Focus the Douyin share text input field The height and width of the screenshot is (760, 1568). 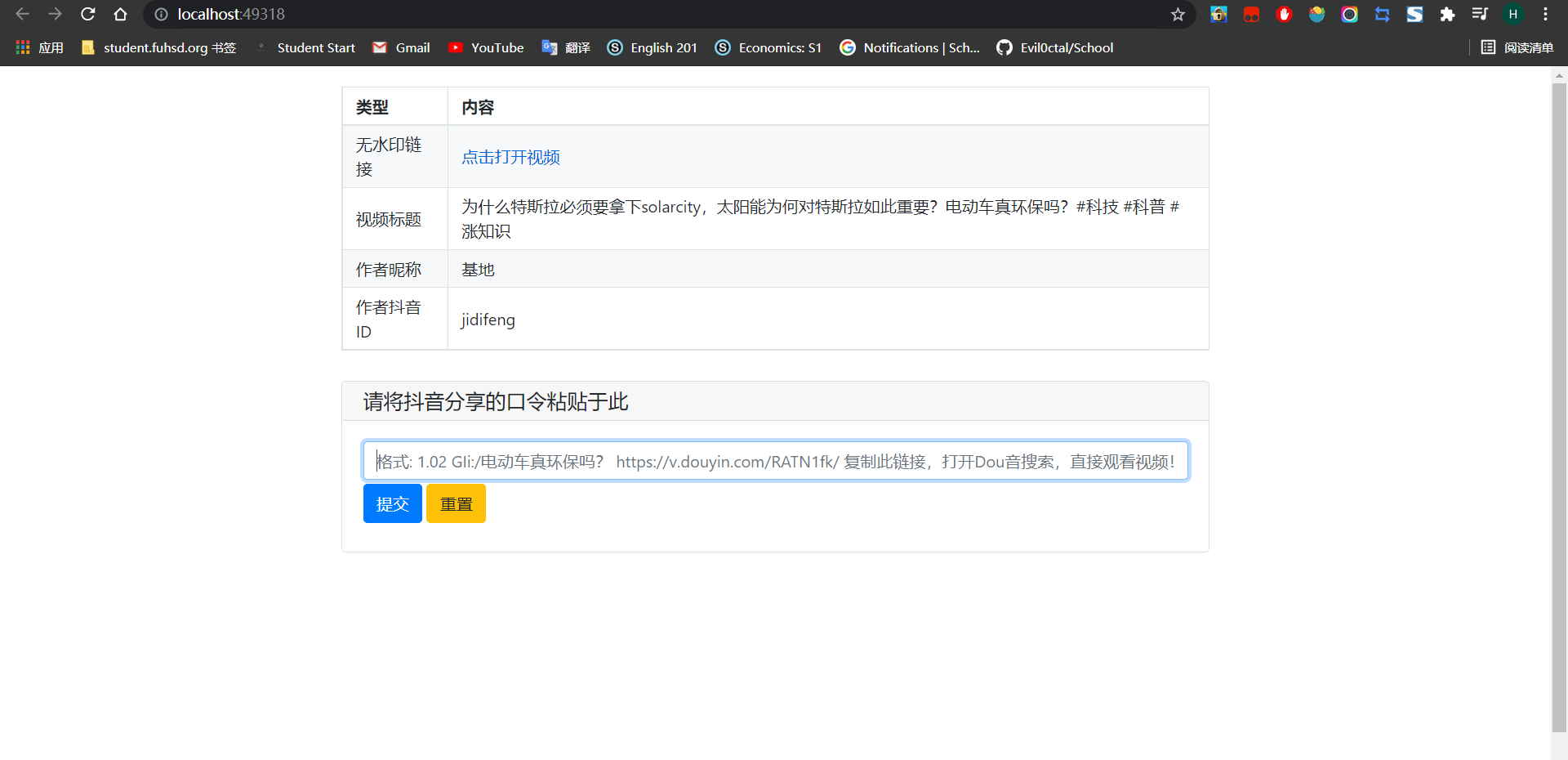point(775,461)
